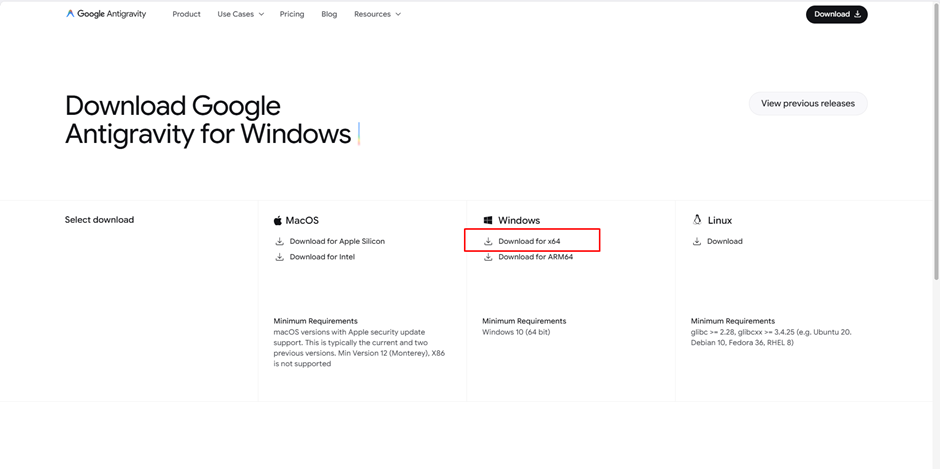Click the Linux penguin icon

[697, 220]
